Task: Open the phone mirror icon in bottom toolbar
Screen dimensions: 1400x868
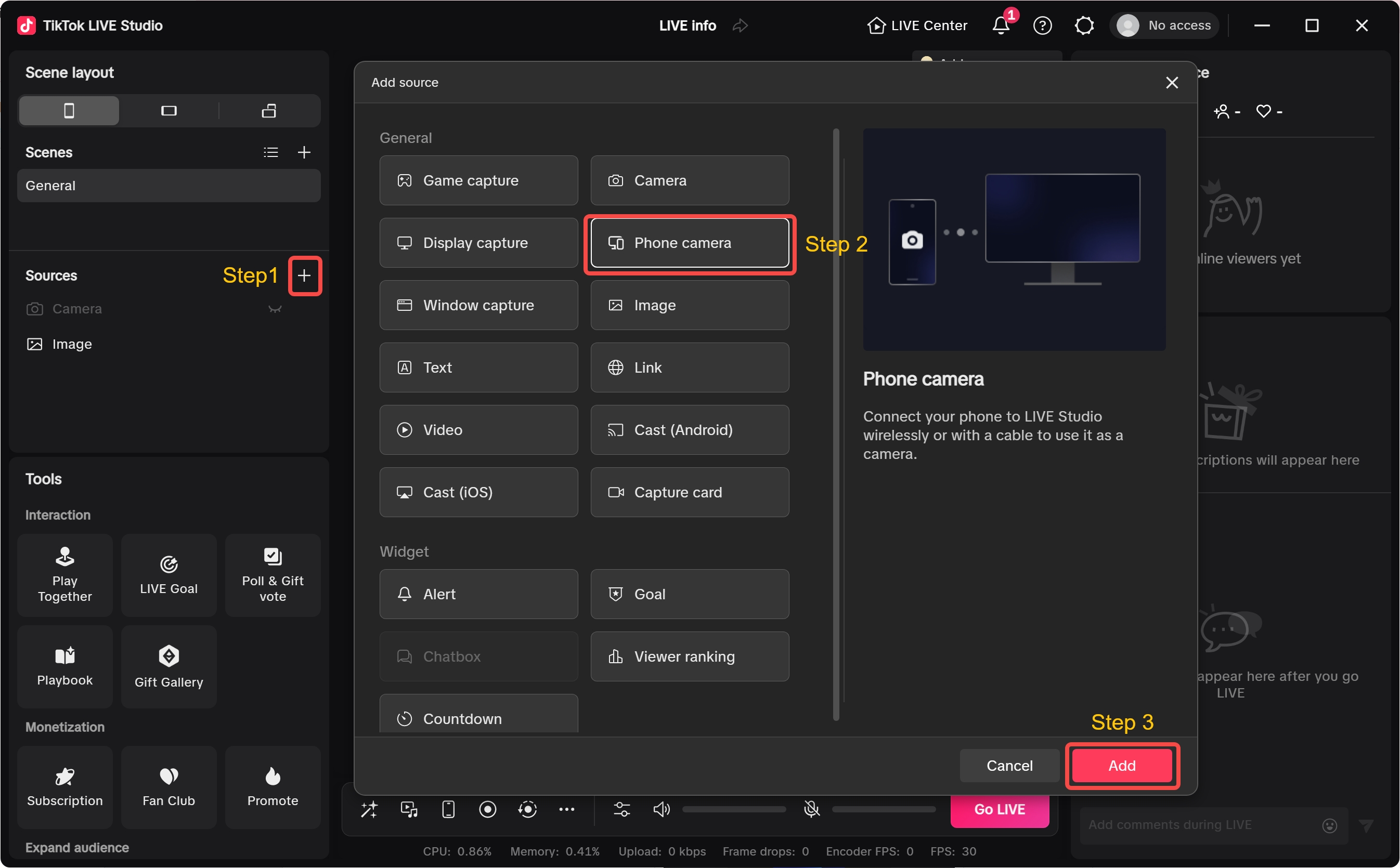Action: click(447, 809)
